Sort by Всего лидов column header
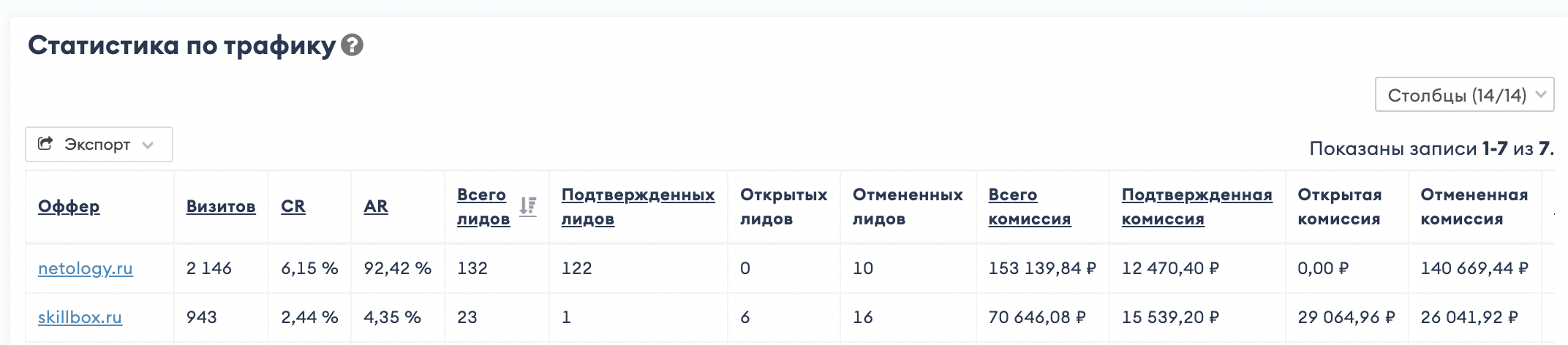The height and width of the screenshot is (345, 1568). pos(483,207)
